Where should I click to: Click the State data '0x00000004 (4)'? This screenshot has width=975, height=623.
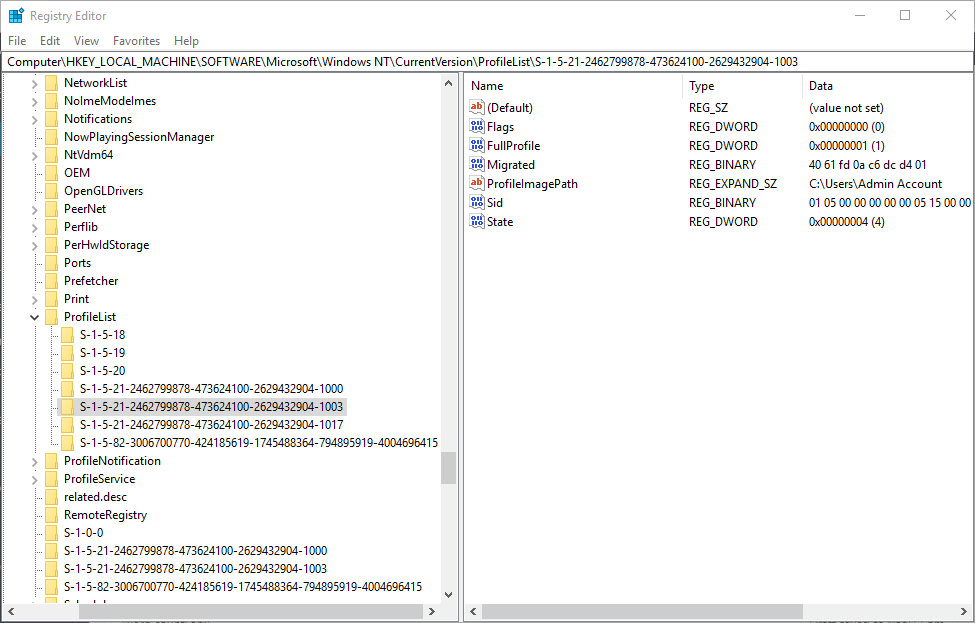coord(846,222)
